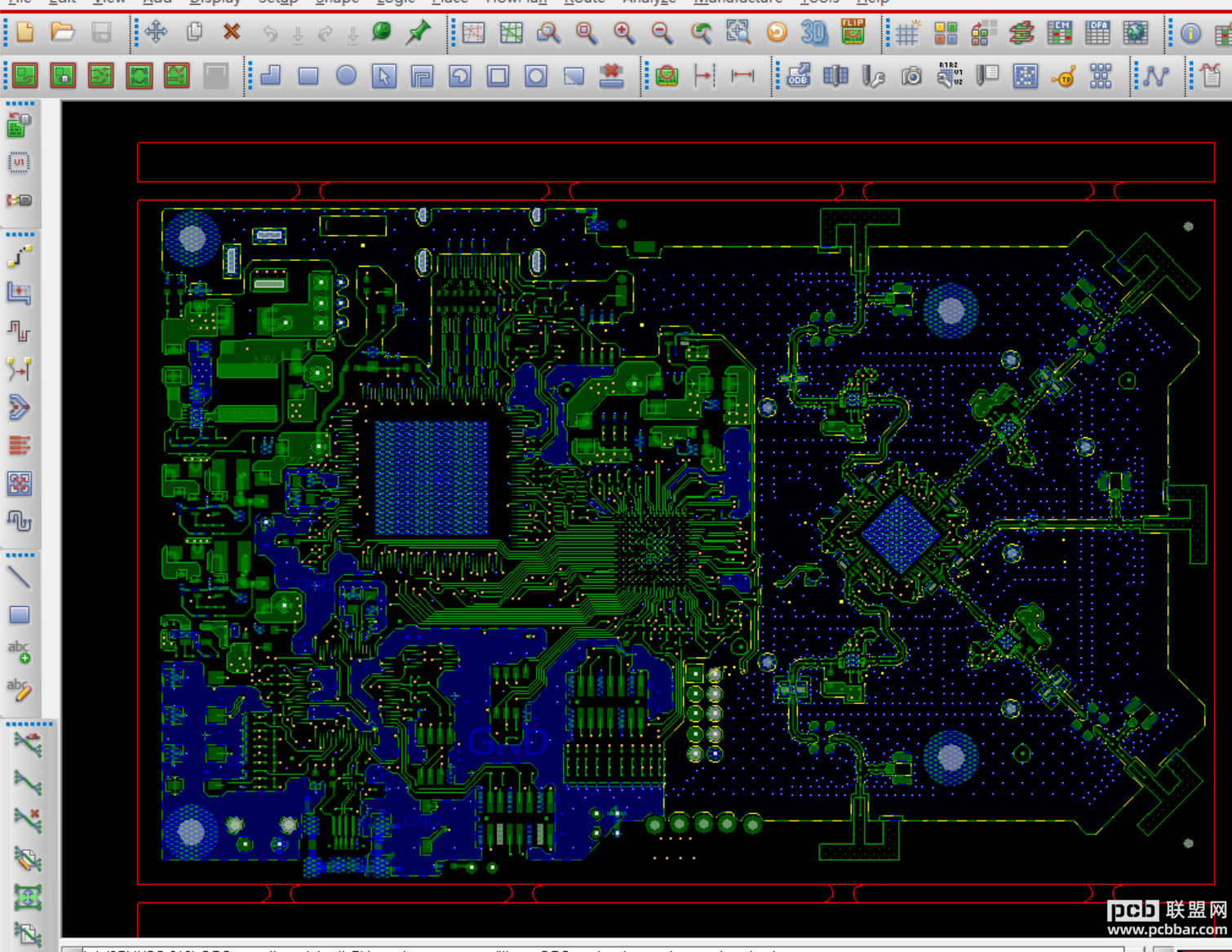Click the zoom-out magnifier with minus
This screenshot has width=1232, height=952.
pos(662,33)
